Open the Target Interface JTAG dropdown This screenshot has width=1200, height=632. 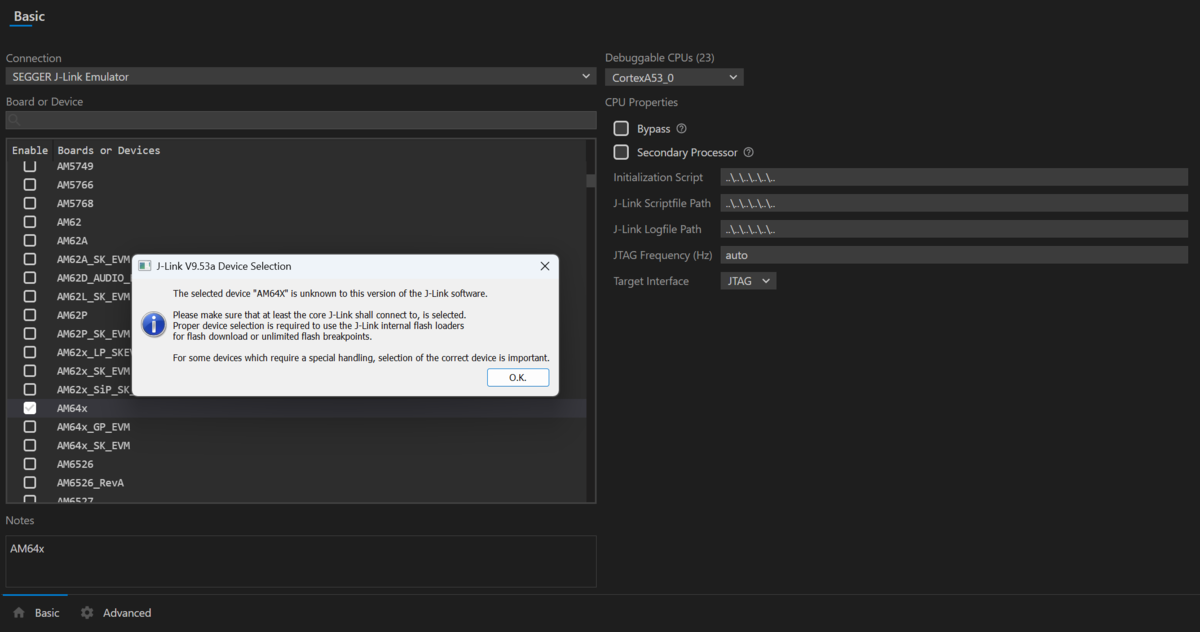[748, 281]
